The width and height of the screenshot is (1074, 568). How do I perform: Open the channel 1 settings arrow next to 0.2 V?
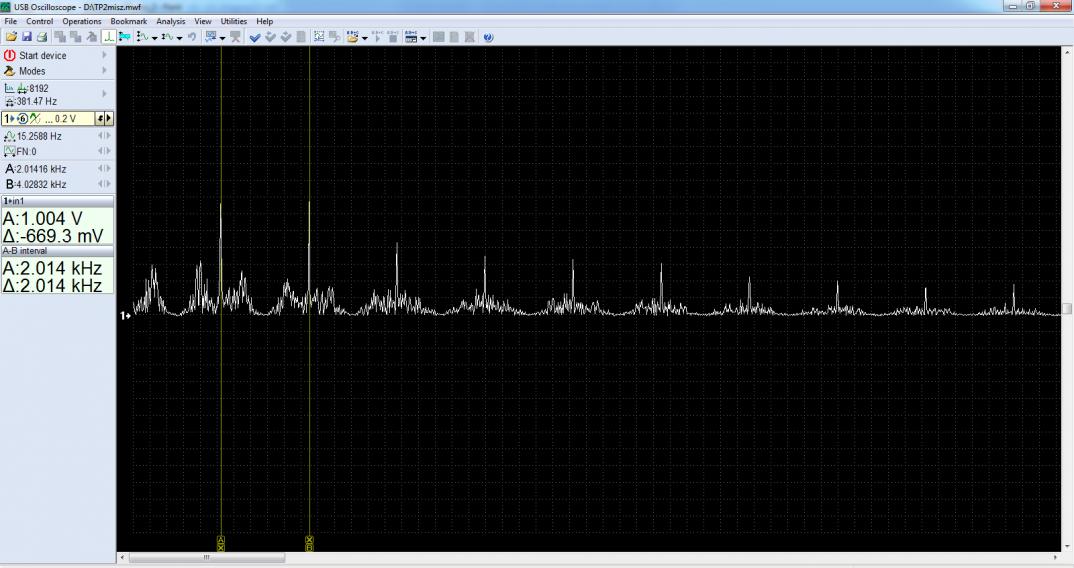(x=108, y=119)
